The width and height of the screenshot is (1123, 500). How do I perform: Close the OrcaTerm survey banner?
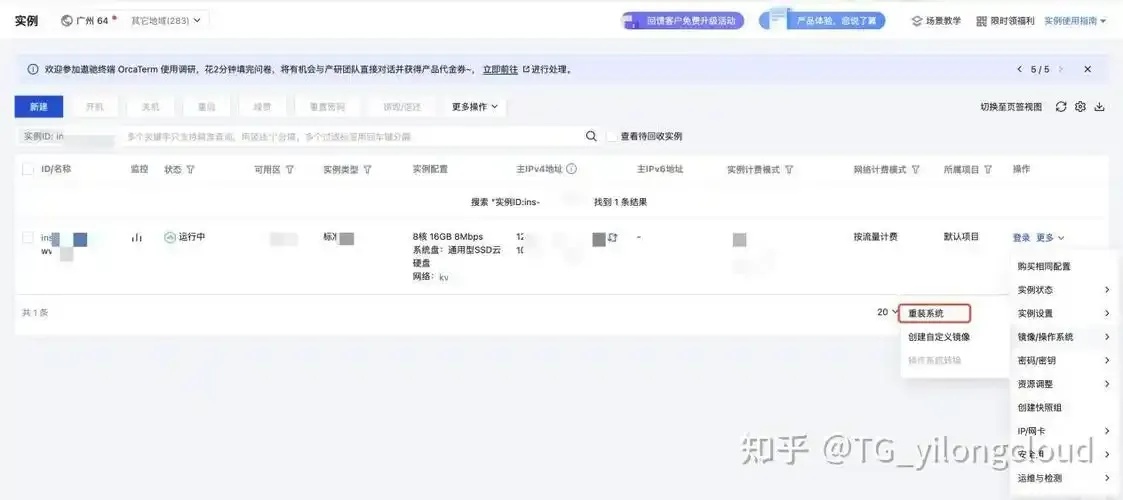(1087, 69)
